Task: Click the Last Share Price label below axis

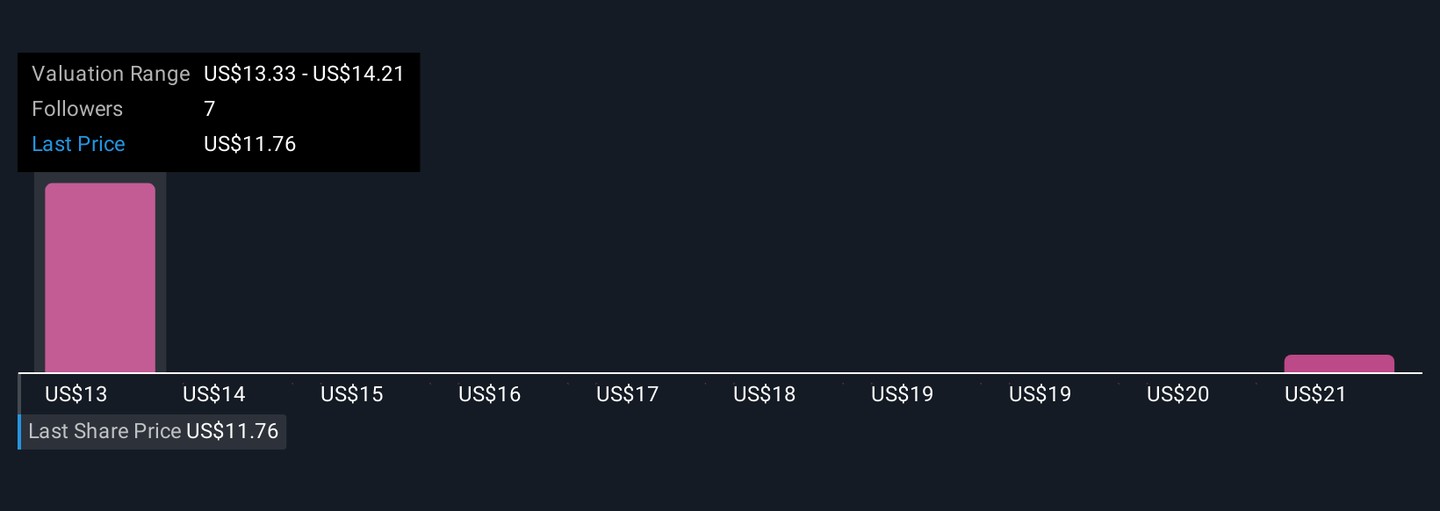Action: point(105,431)
